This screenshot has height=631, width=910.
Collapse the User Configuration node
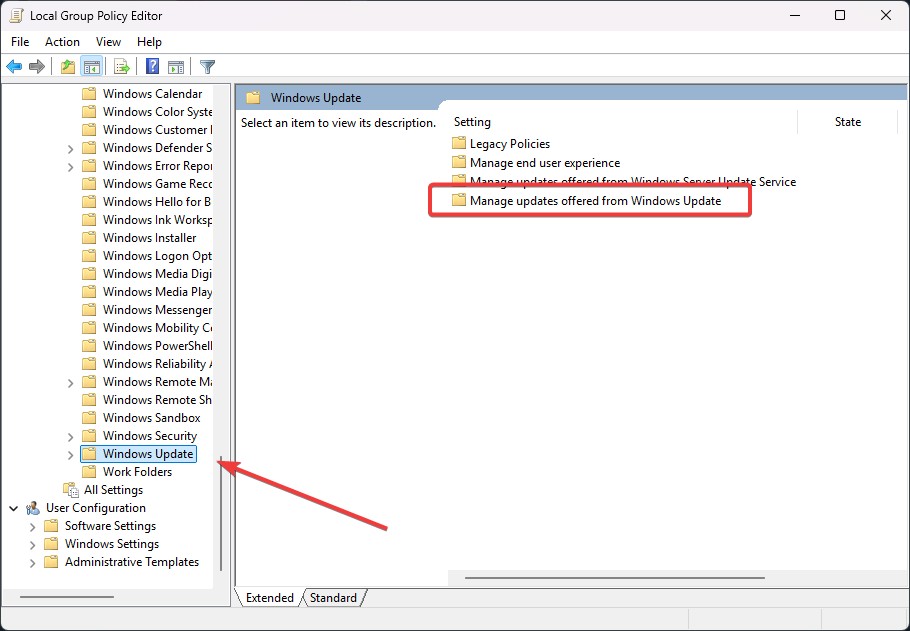tap(13, 508)
